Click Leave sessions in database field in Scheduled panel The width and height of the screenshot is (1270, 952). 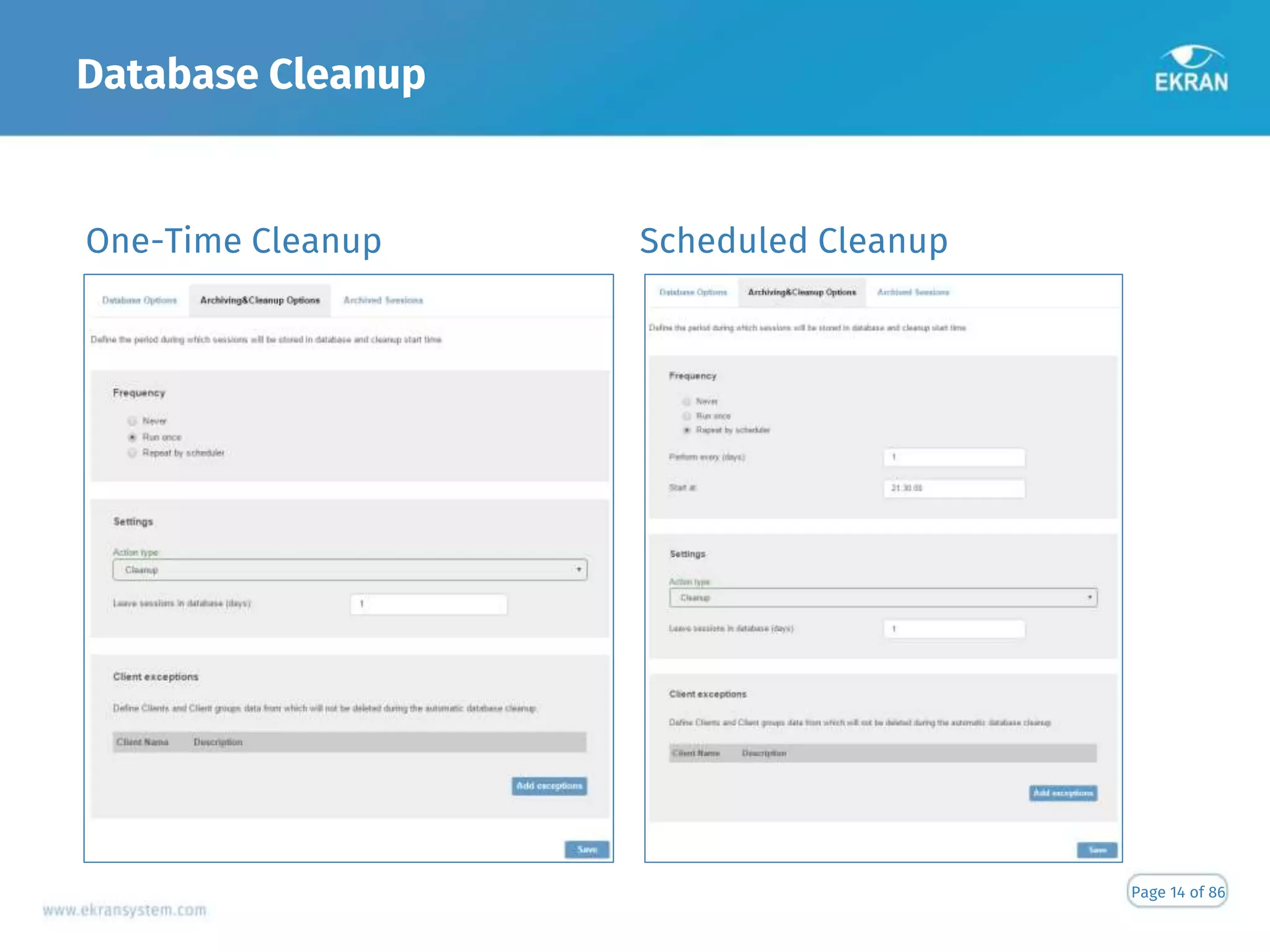[954, 629]
